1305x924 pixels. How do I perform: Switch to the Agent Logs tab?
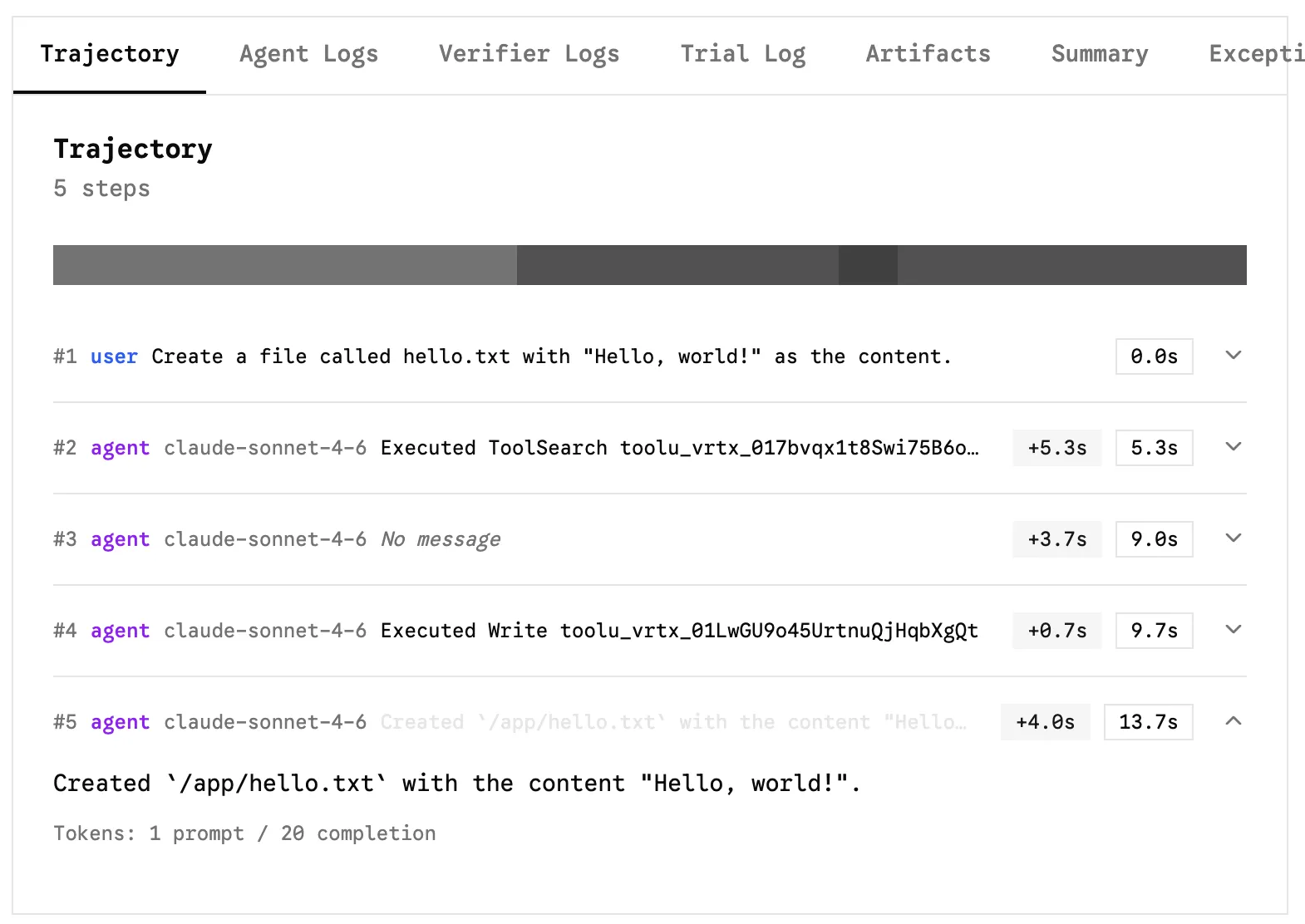click(308, 54)
